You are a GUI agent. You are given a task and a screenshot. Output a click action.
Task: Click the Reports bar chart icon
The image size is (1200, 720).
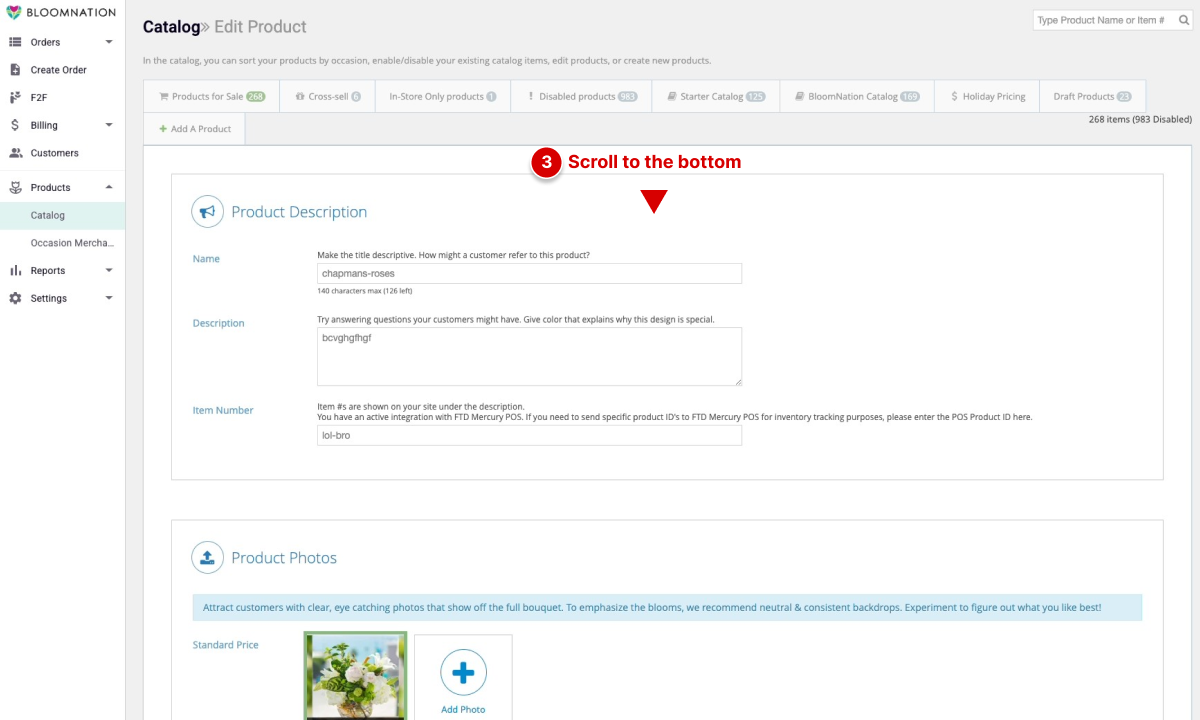(15, 270)
